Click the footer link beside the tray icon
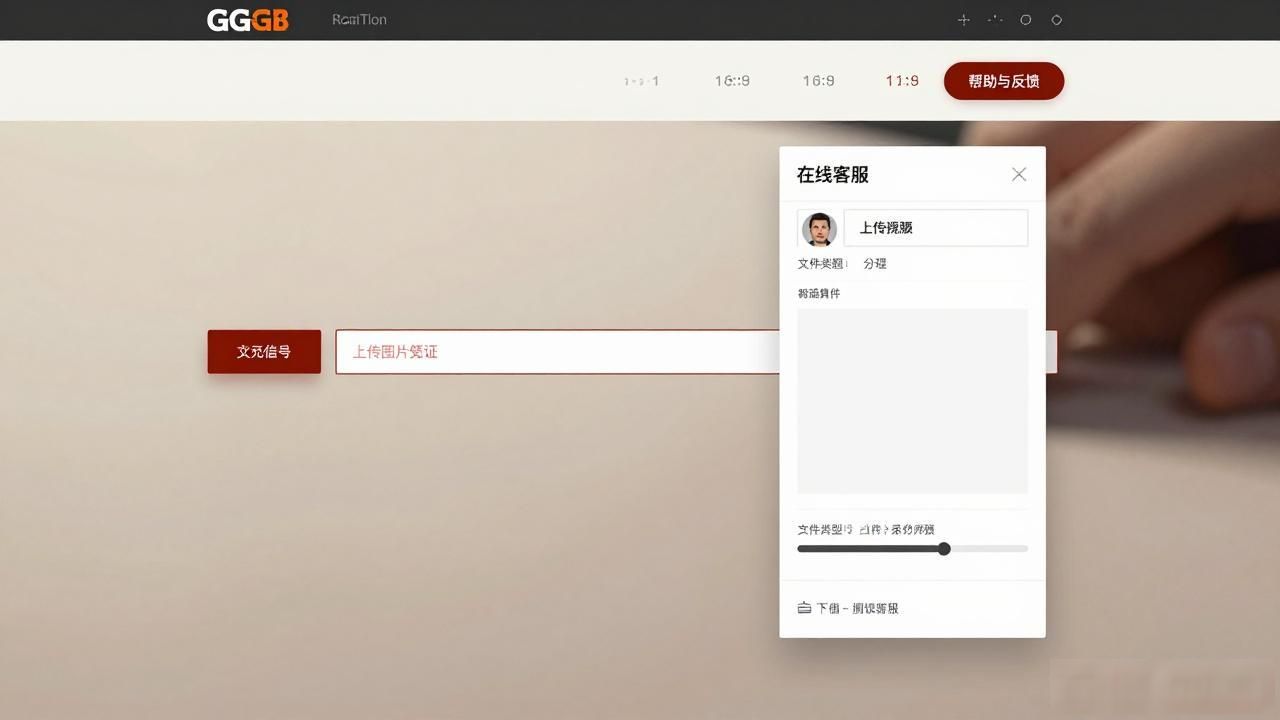The image size is (1280, 720). pos(857,608)
